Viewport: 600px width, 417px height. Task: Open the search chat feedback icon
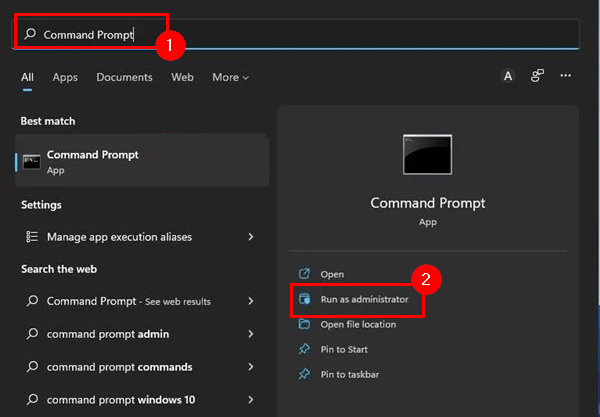(x=537, y=75)
